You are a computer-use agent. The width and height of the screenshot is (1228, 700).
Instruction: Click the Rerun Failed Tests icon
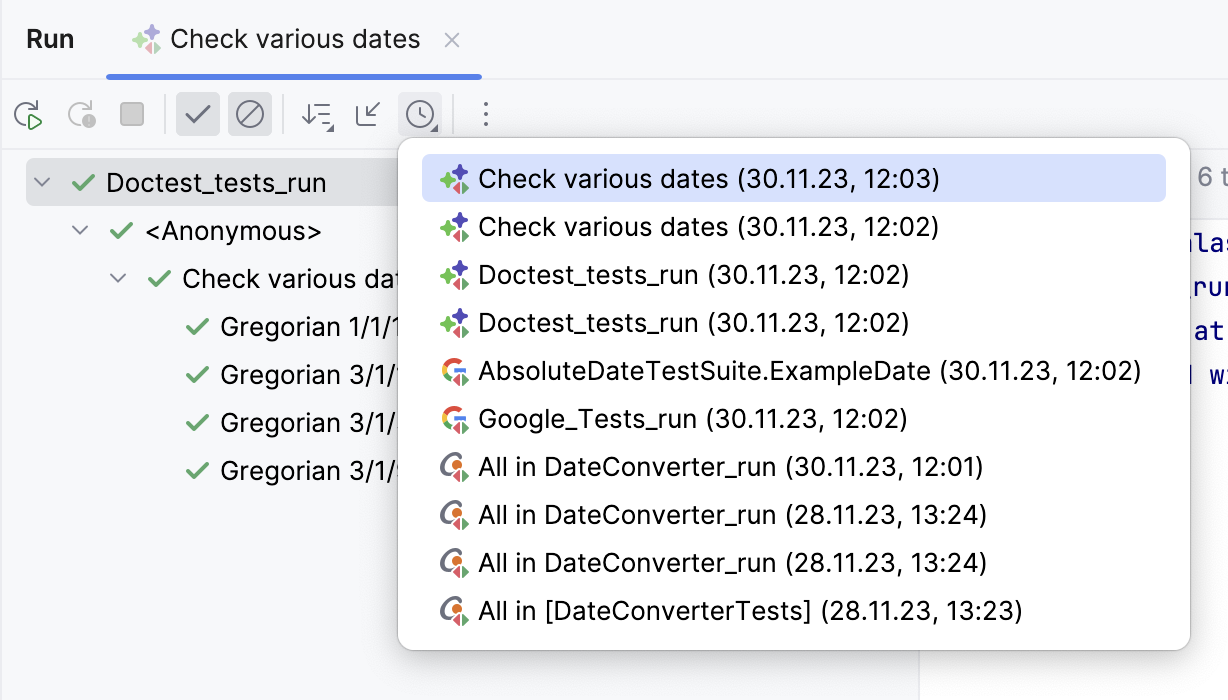81,114
